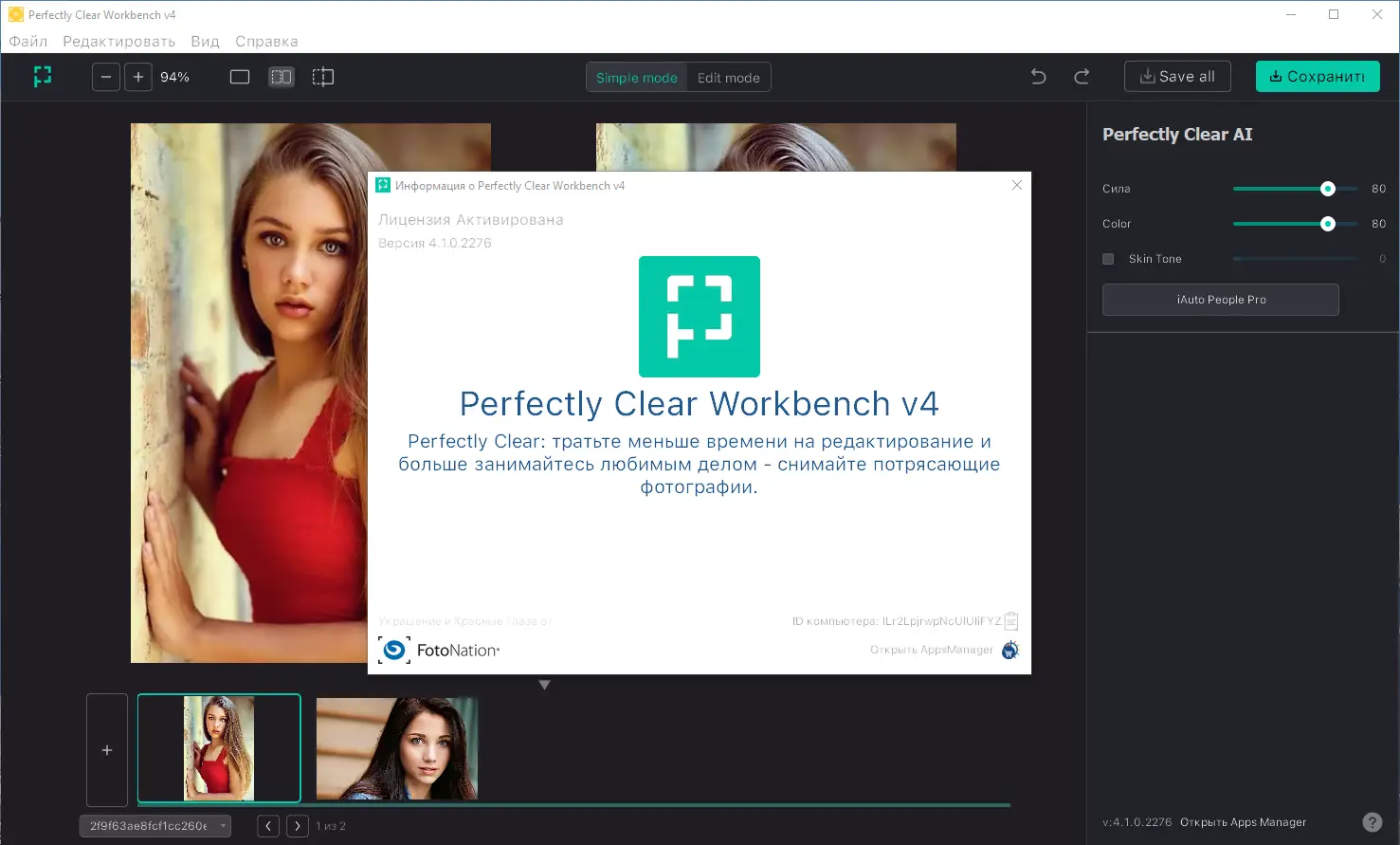Zoom in with the plus icon
This screenshot has width=1400, height=845.
click(138, 77)
